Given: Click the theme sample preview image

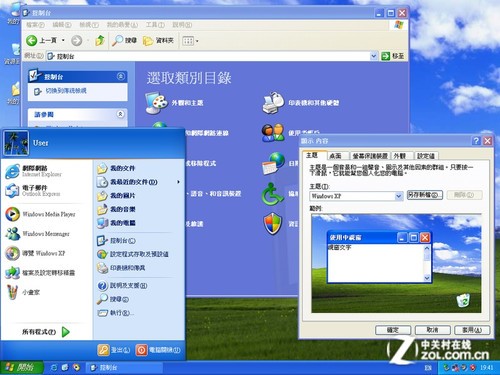Looking at the screenshot, I should 396,263.
